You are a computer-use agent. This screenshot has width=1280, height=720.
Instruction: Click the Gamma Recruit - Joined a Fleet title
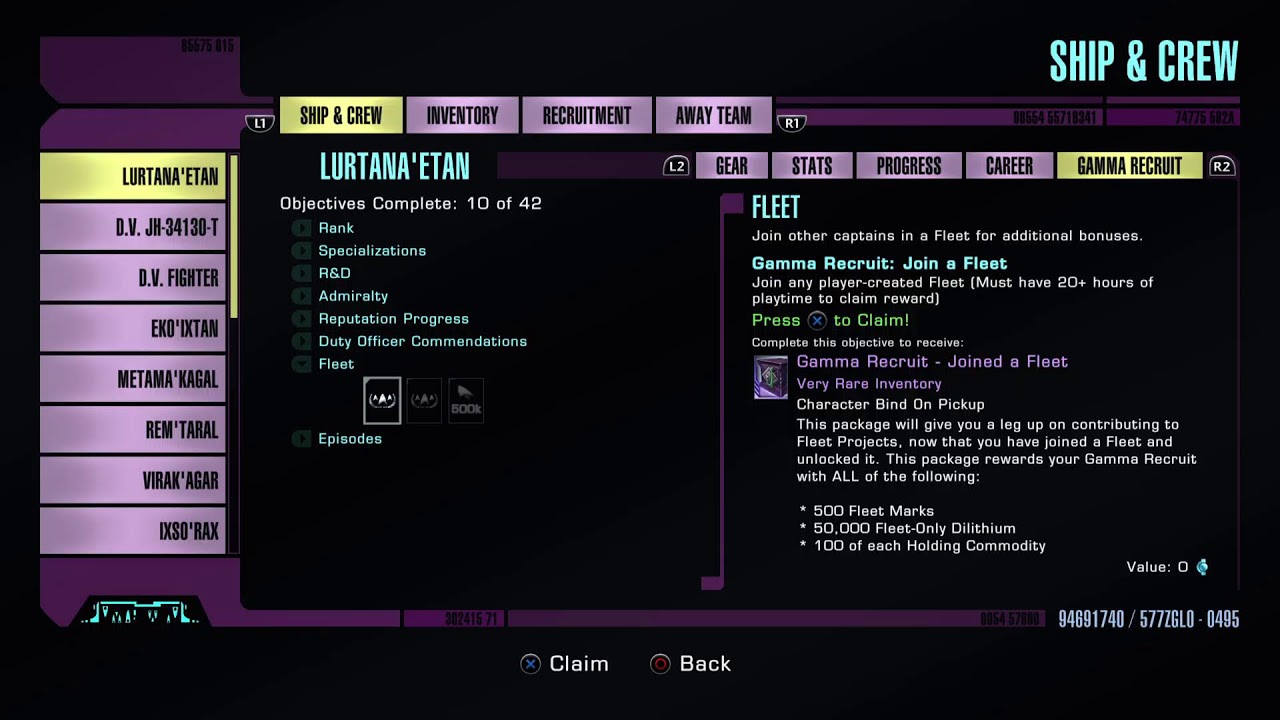tap(932, 362)
